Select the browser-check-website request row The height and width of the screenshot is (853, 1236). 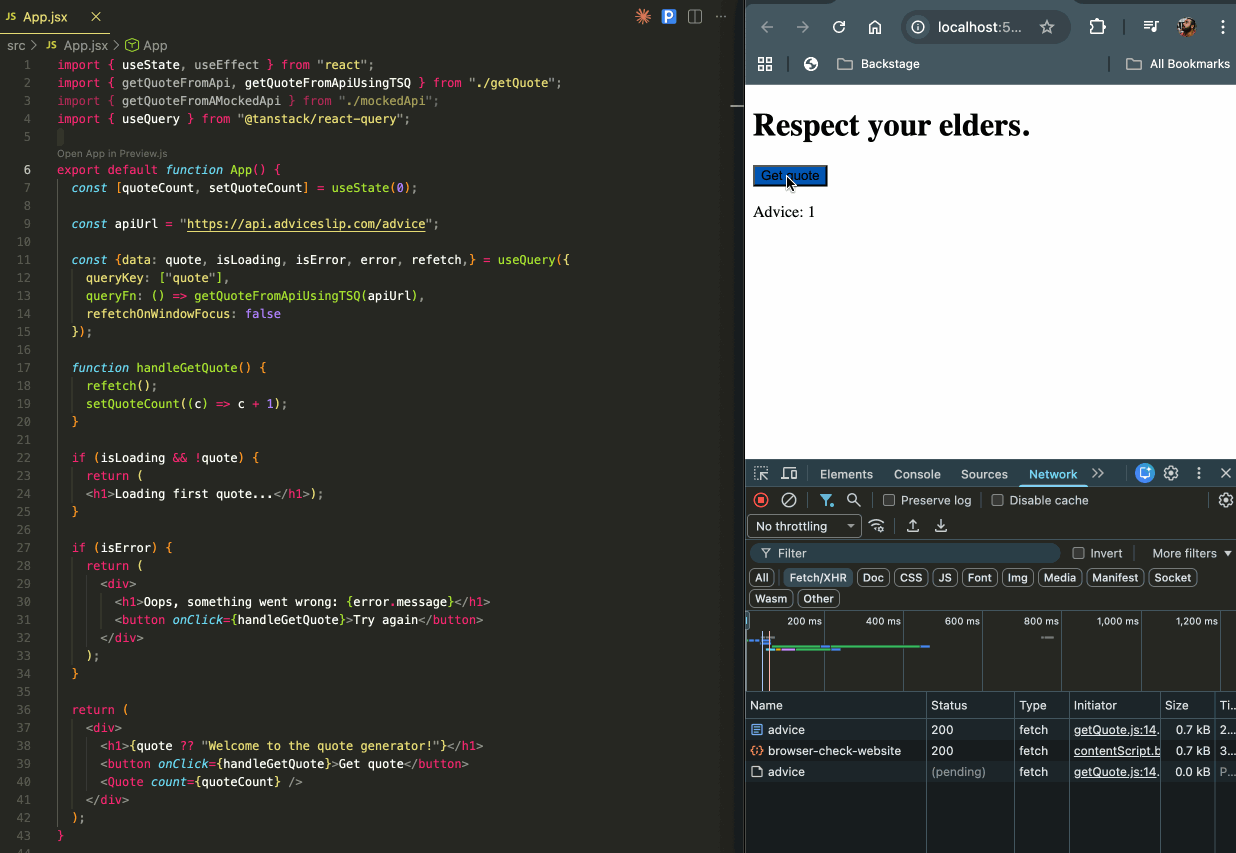point(990,751)
